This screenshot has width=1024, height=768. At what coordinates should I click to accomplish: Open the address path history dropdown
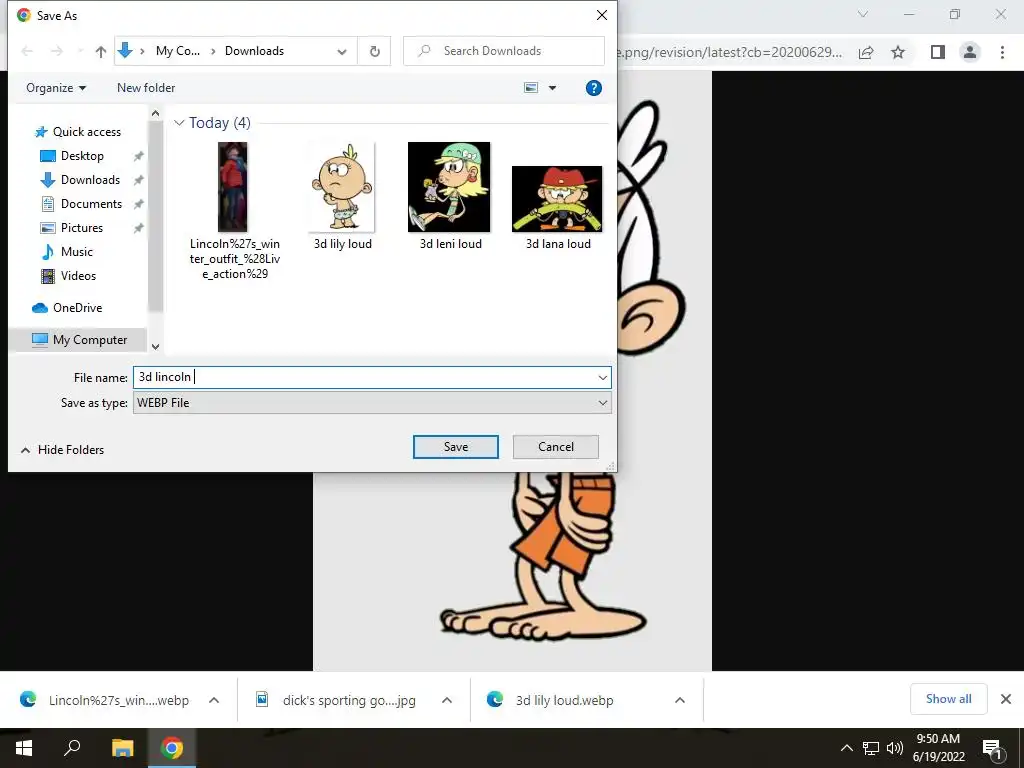(x=342, y=52)
